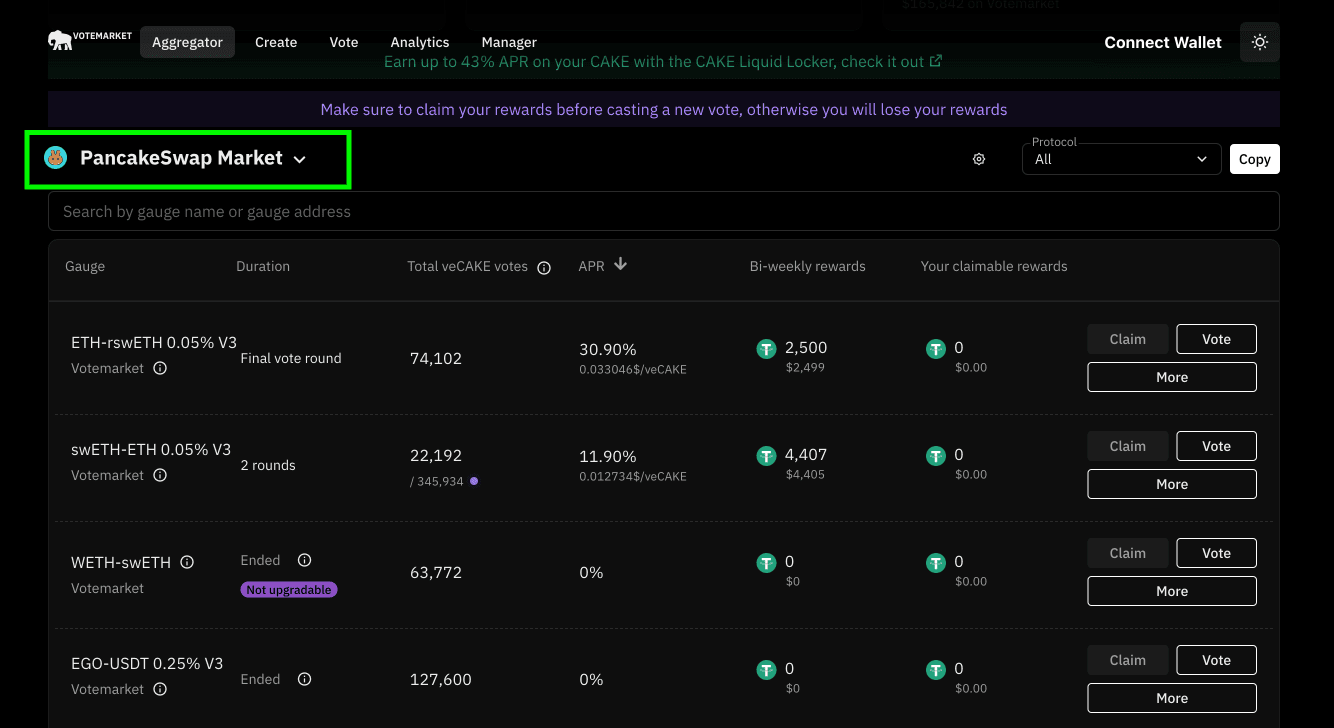Sort by APR using the arrow
Viewport: 1334px width, 728px height.
(x=620, y=265)
